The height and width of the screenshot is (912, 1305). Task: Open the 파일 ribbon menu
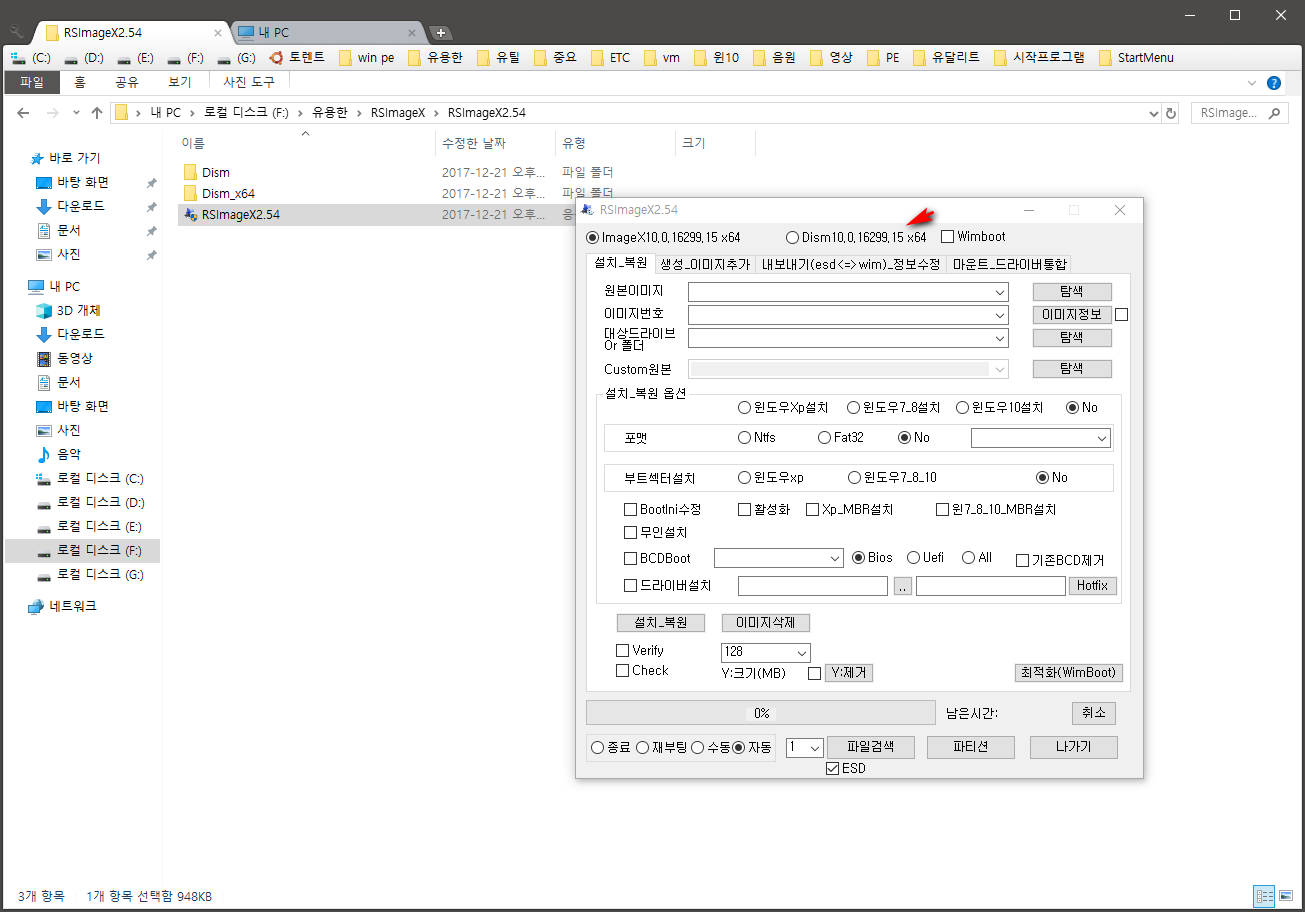[31, 83]
